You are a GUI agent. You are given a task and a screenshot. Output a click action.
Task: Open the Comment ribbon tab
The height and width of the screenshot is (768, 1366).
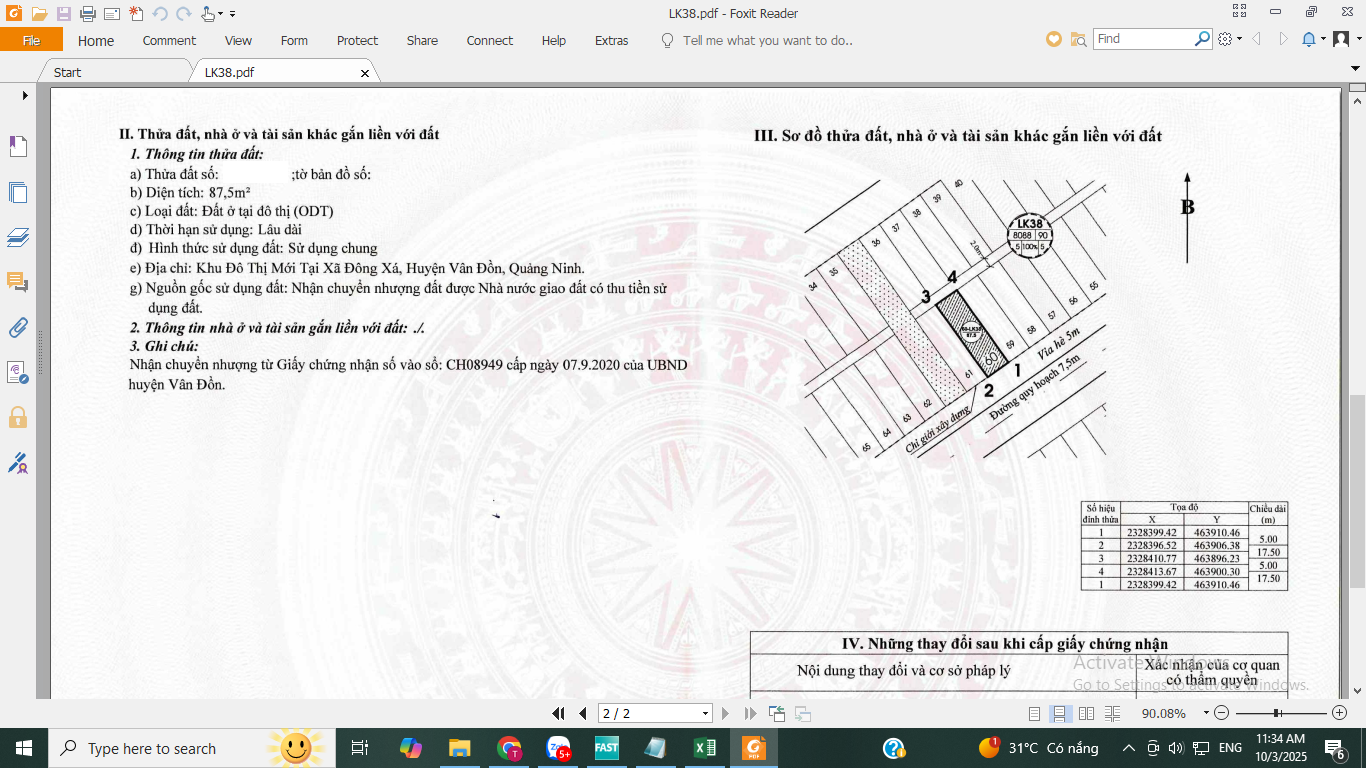[169, 41]
